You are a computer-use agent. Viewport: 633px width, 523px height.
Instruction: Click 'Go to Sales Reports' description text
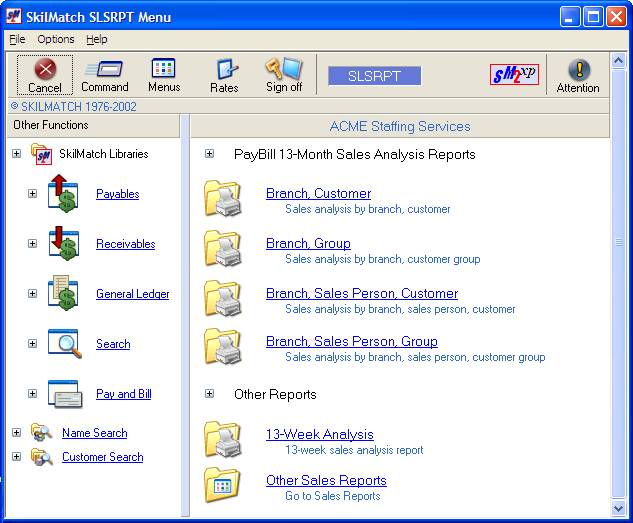(x=333, y=496)
